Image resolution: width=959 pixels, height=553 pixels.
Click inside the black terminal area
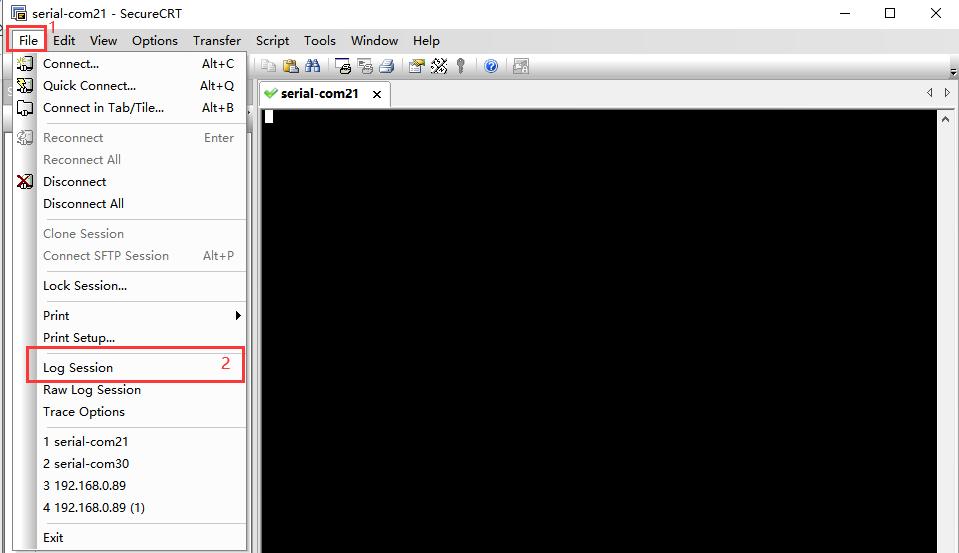[599, 330]
